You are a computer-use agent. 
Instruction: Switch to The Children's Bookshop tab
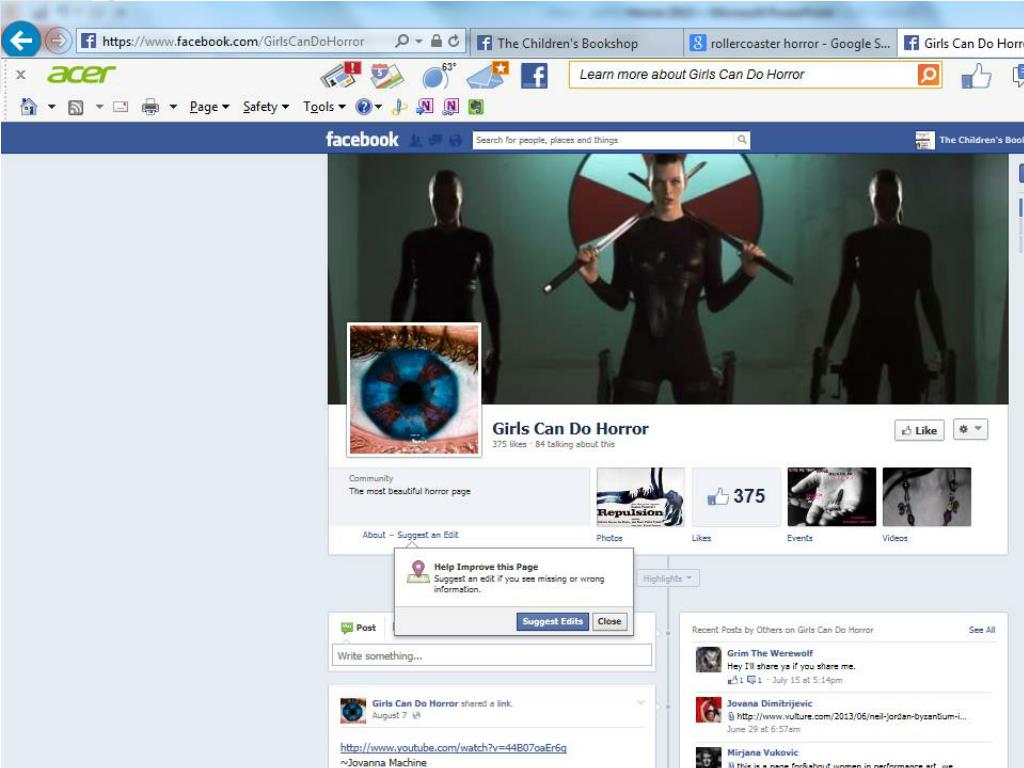click(576, 43)
